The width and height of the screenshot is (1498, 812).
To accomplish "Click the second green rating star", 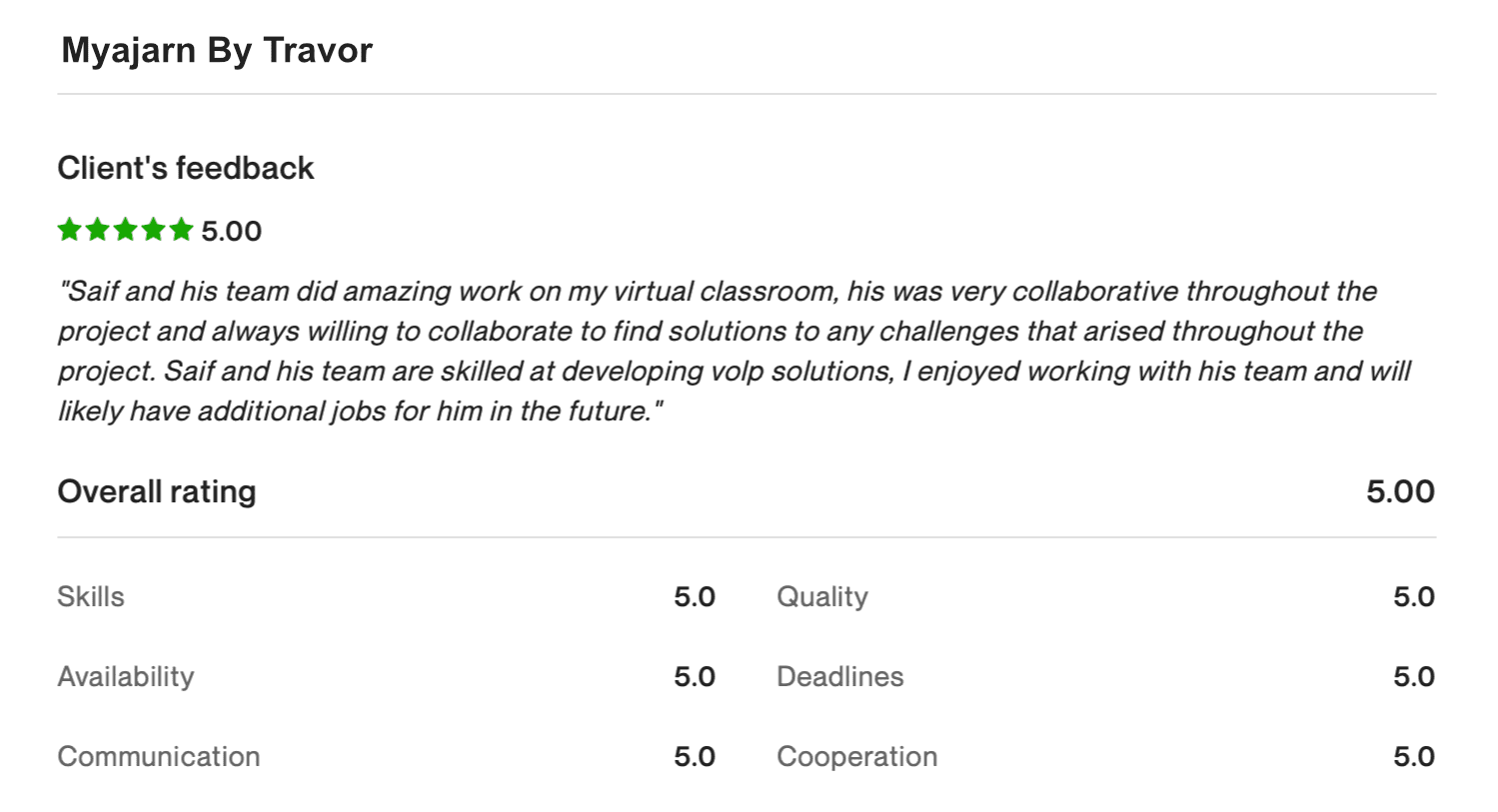I will point(97,231).
